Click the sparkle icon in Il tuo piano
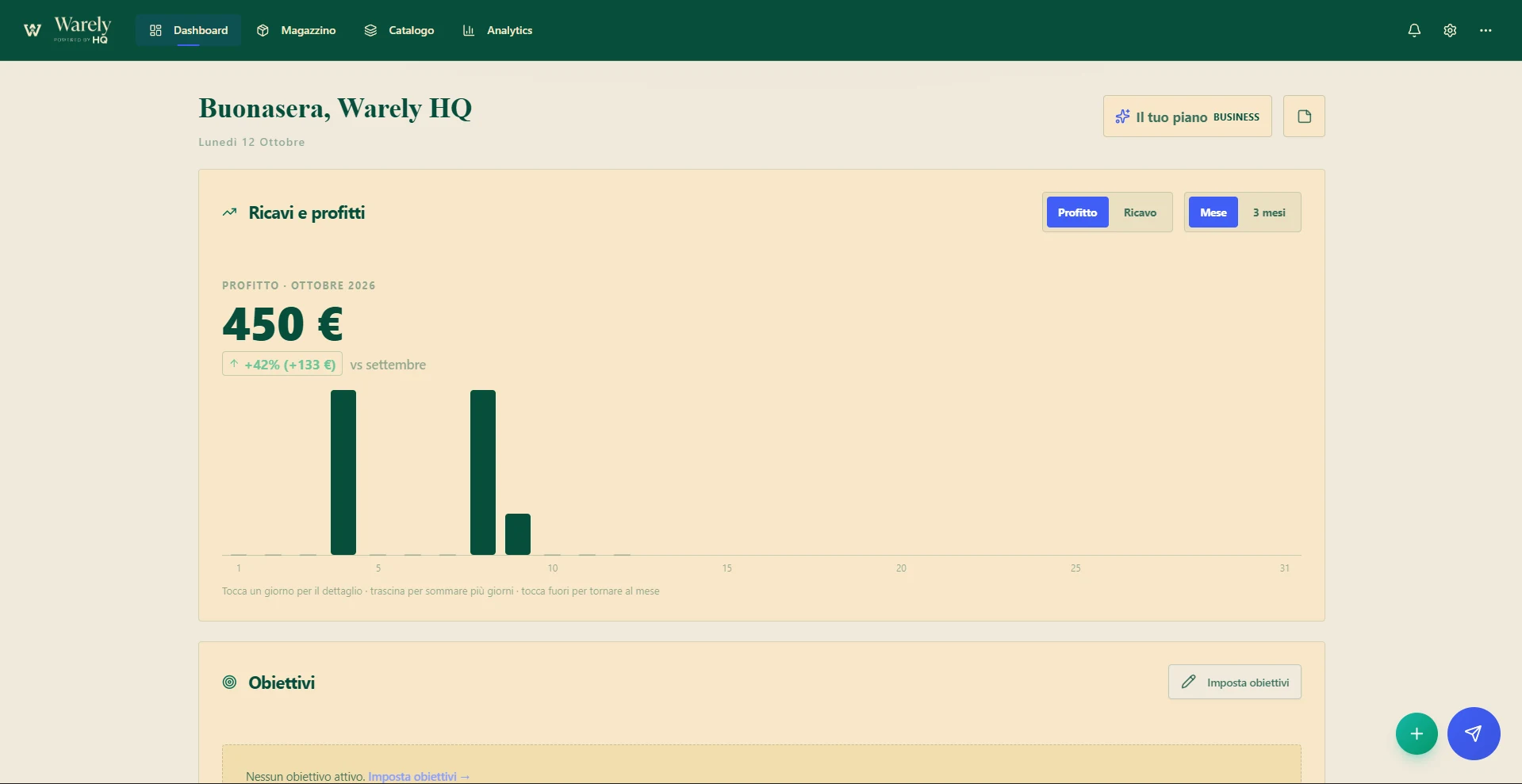Image resolution: width=1522 pixels, height=784 pixels. coord(1122,117)
